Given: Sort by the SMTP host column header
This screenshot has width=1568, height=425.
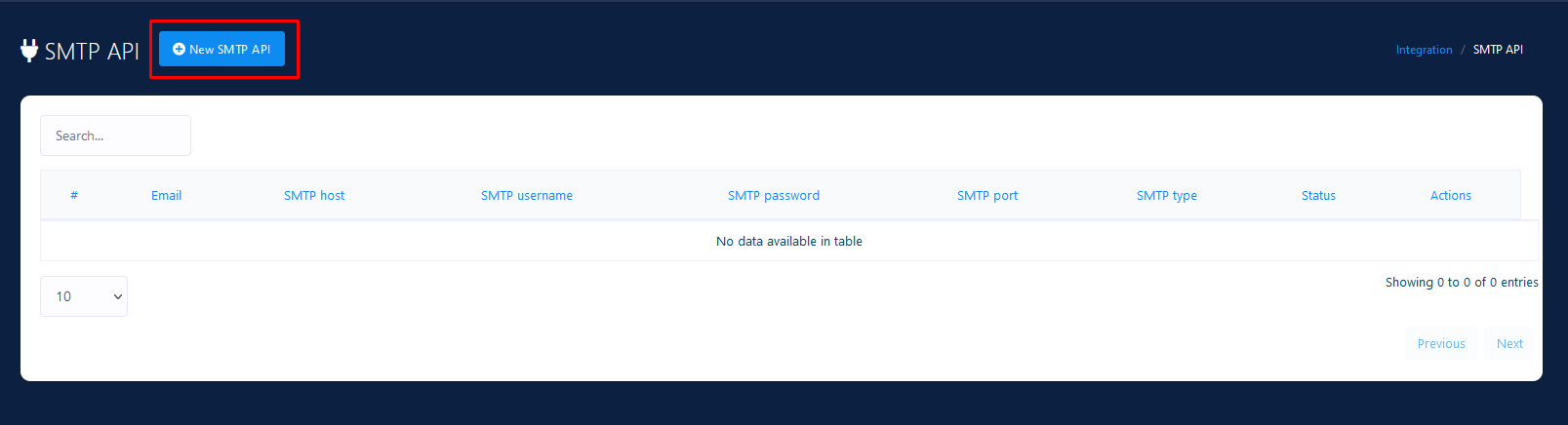Looking at the screenshot, I should (x=314, y=196).
